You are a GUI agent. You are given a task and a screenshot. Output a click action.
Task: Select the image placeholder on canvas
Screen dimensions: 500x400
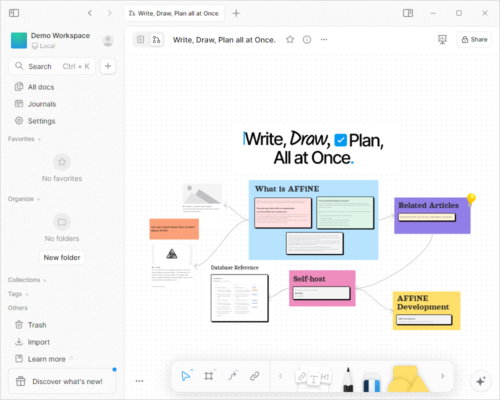pyautogui.click(x=202, y=194)
